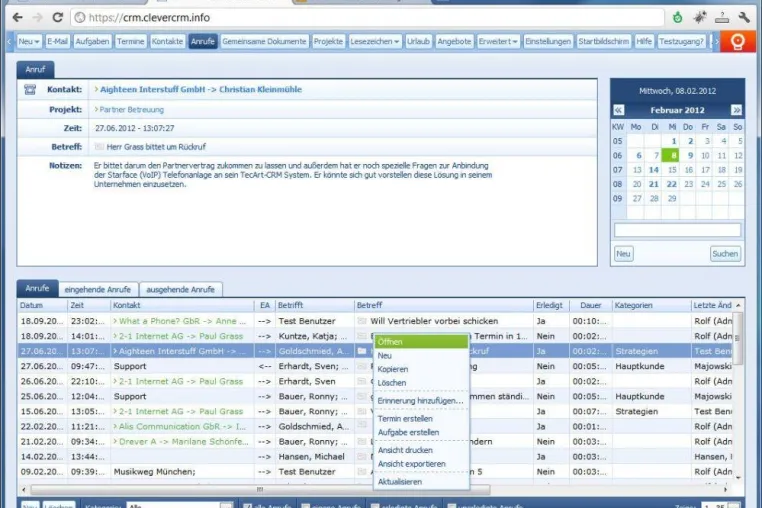Open the Lesezeichen dropdown menu
Viewport: 762px width, 508px height.
pos(374,41)
